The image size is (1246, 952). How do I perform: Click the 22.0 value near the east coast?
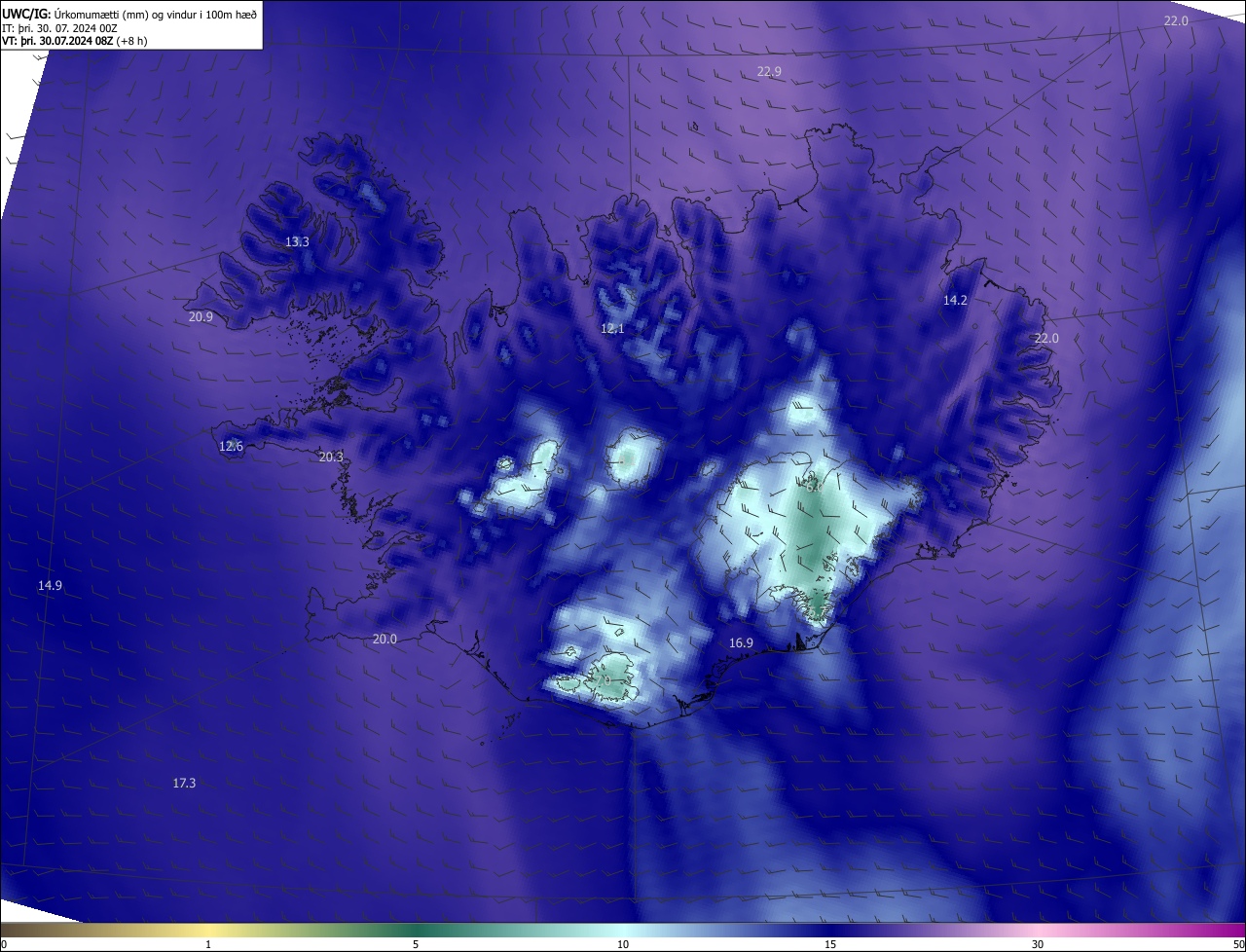point(1045,338)
